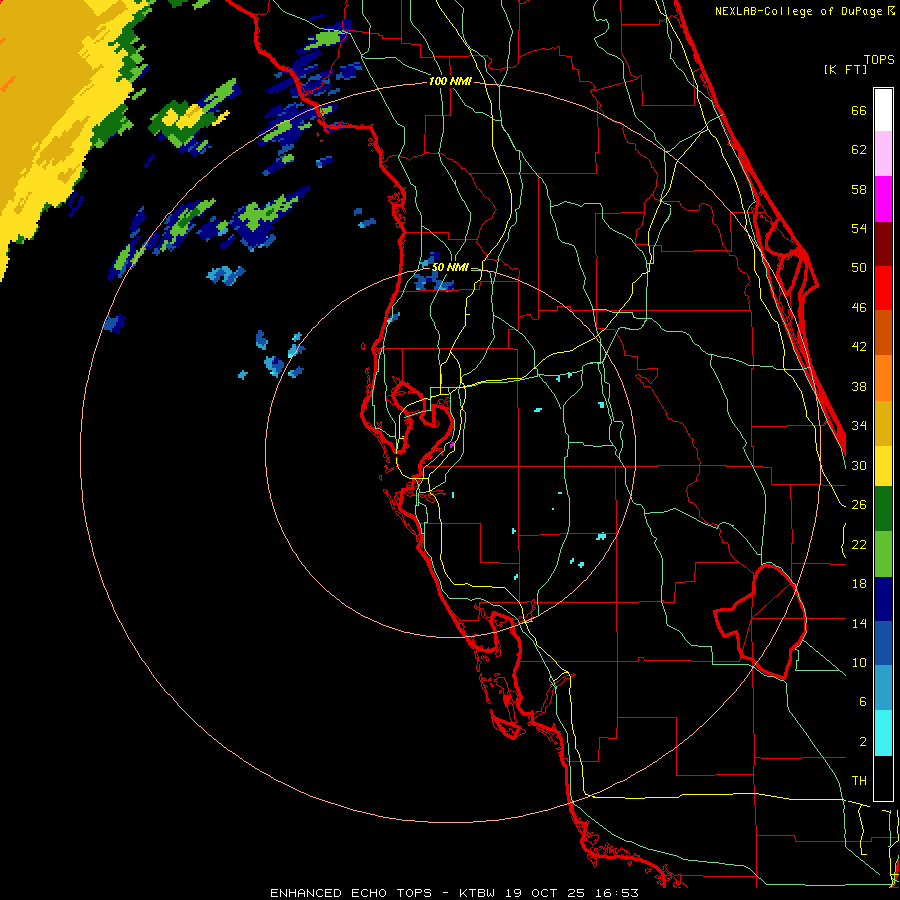Screen dimensions: 900x900
Task: Click the NEXLAB-College of DuPage label
Action: 800,11
